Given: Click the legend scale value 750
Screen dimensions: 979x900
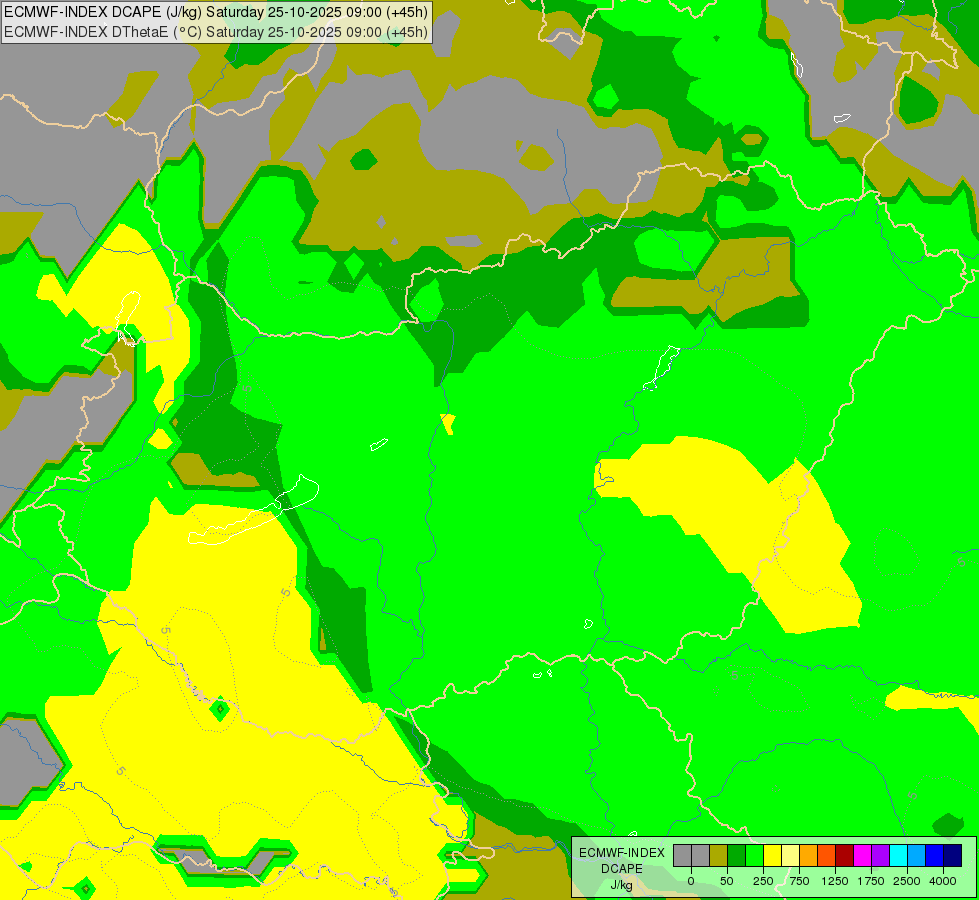Looking at the screenshot, I should pos(799,881).
